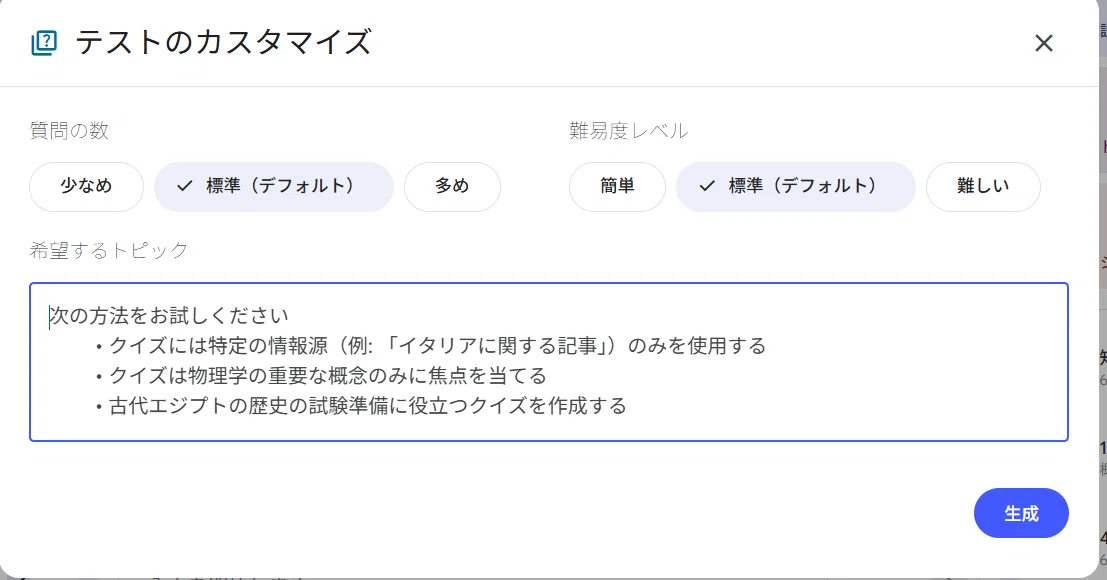Screen dimensions: 1107x580
Task: Click the 希望するトピック label
Action: tap(109, 250)
